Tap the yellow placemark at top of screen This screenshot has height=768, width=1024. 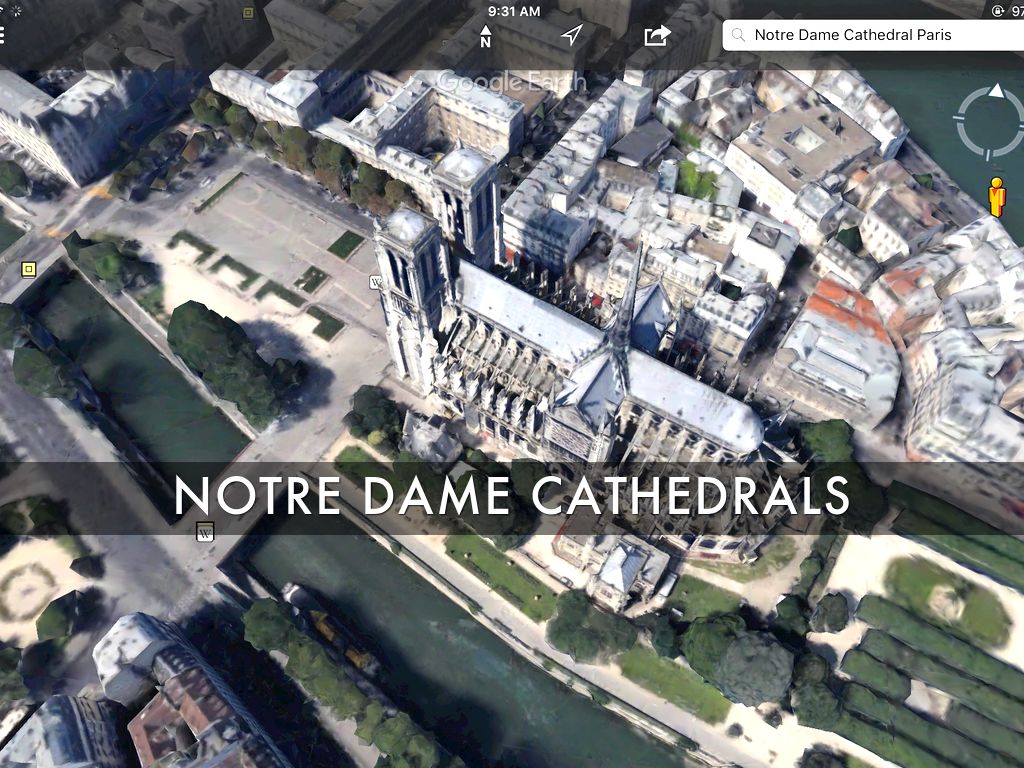[x=248, y=13]
